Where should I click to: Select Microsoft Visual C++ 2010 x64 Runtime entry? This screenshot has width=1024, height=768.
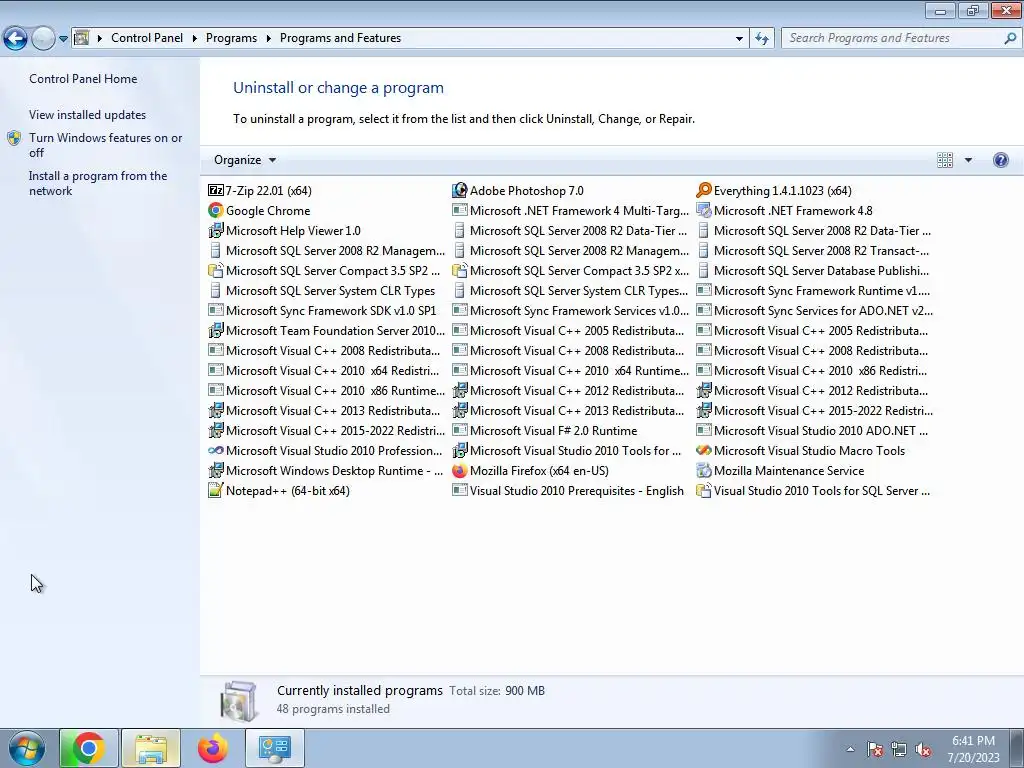[571, 371]
